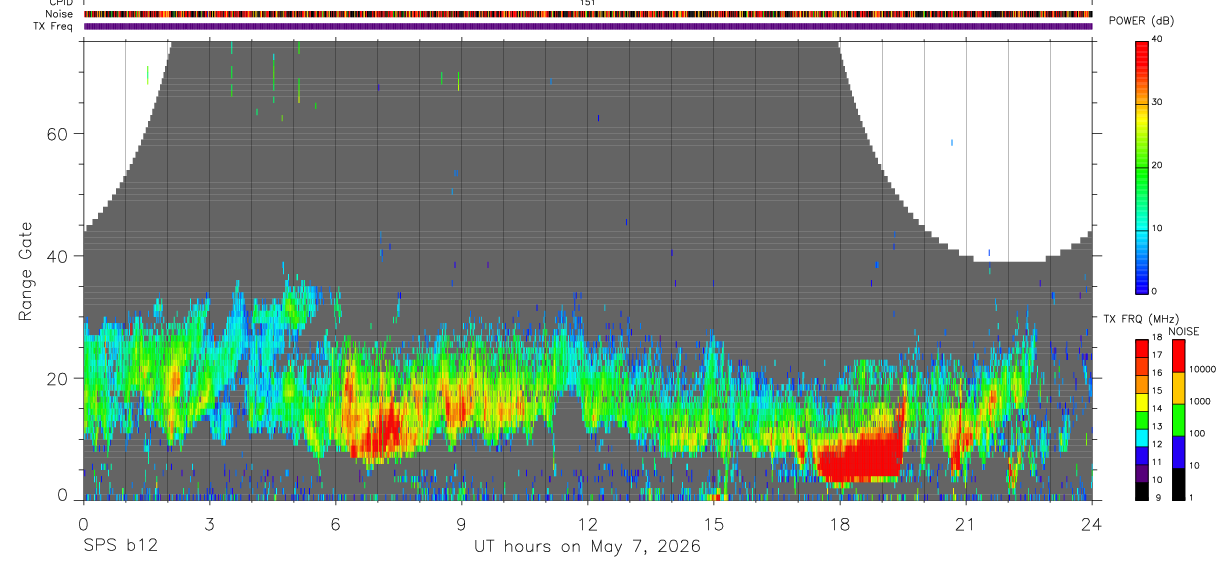Click the NOISE color scale bar

click(x=1177, y=420)
